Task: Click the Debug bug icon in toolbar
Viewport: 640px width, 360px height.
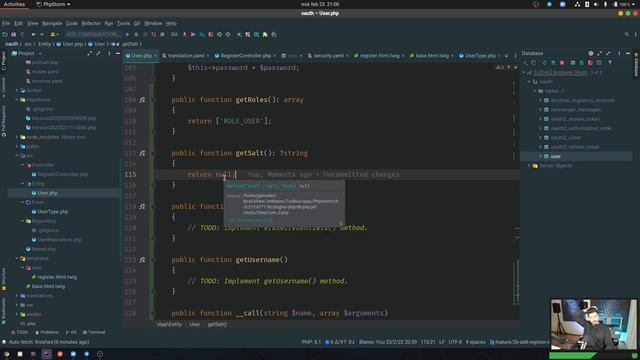Action: (136, 34)
